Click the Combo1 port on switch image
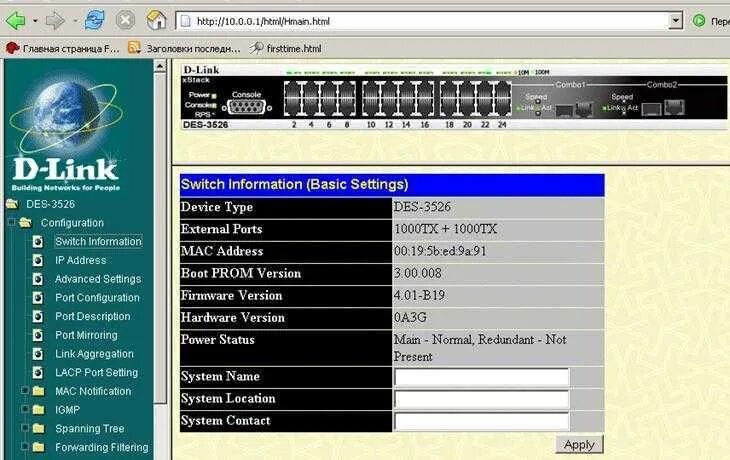The height and width of the screenshot is (460, 730). coord(584,109)
